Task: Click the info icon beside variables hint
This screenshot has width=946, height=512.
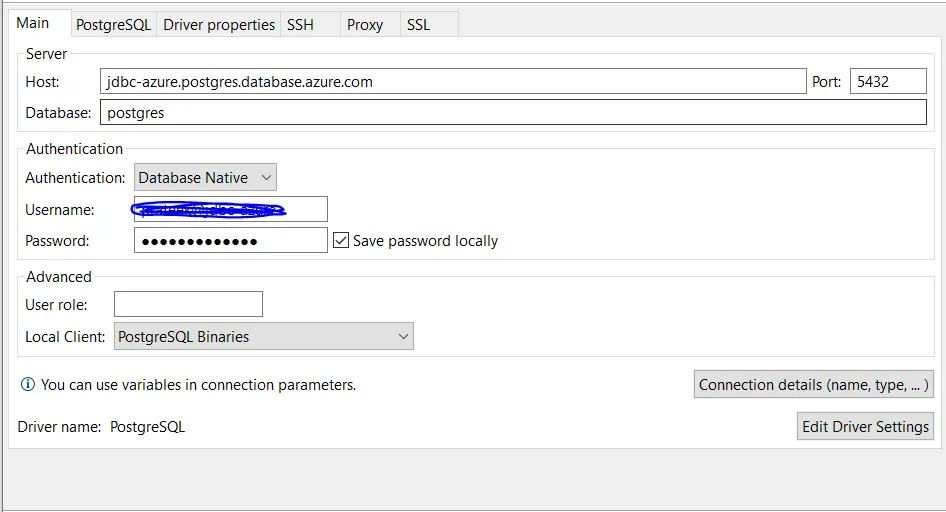Action: [x=28, y=384]
